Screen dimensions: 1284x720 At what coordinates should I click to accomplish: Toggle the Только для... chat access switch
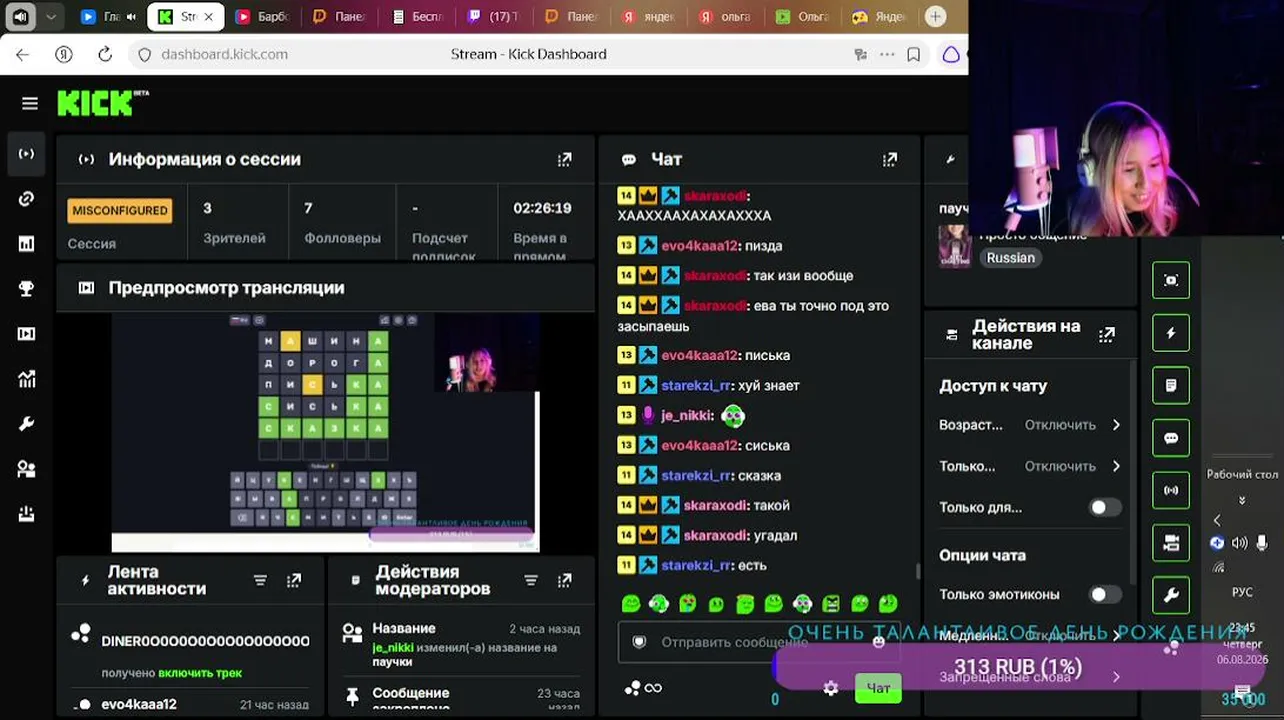1104,507
